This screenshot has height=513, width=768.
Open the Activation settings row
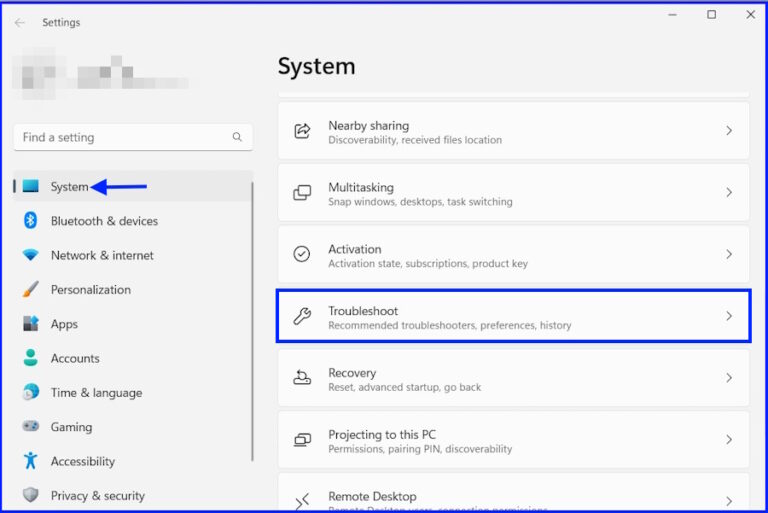click(513, 254)
